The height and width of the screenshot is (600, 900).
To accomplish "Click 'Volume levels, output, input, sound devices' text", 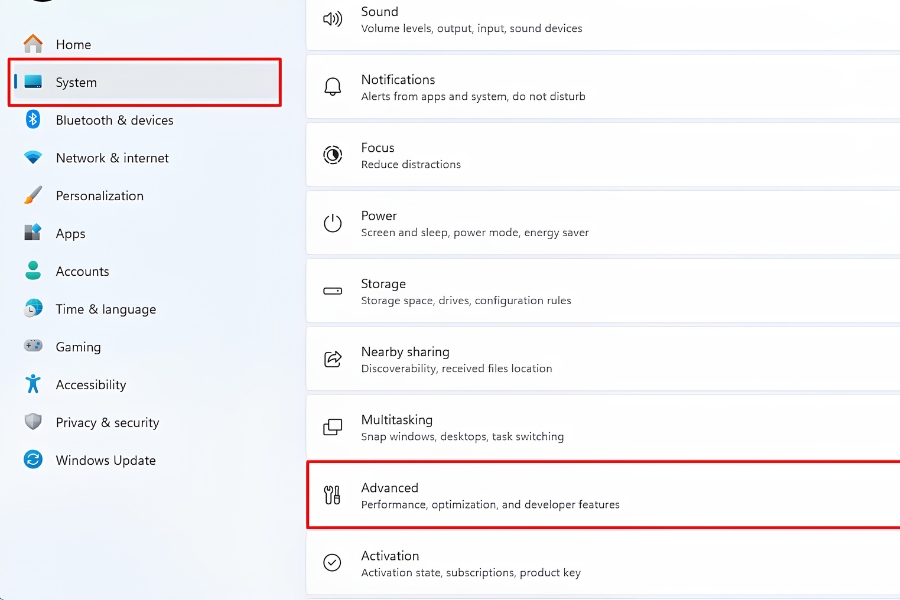I will tap(471, 28).
